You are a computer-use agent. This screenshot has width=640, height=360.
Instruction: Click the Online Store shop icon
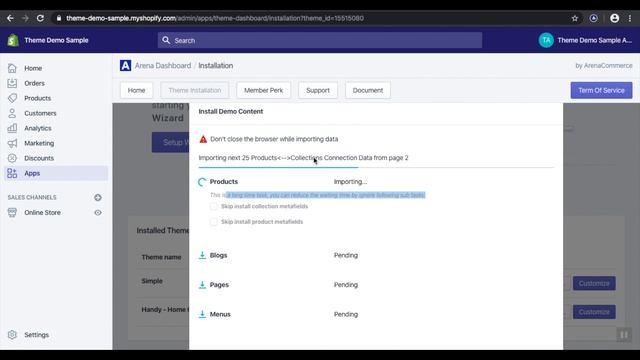click(x=12, y=212)
